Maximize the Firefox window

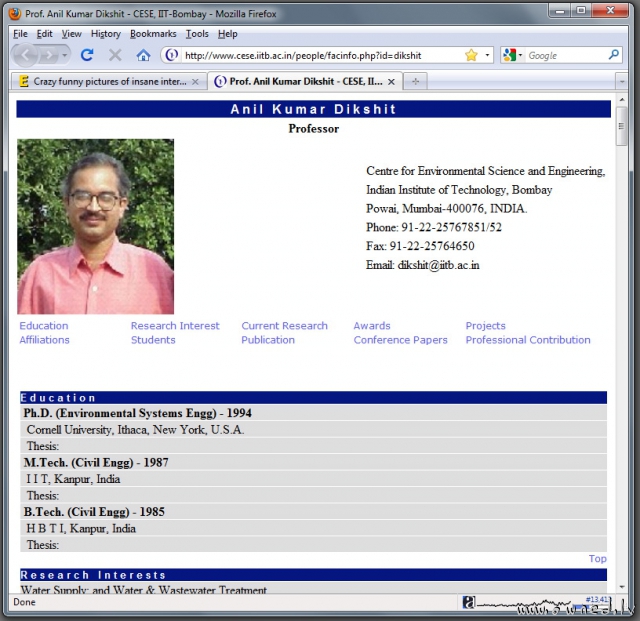[x=581, y=11]
